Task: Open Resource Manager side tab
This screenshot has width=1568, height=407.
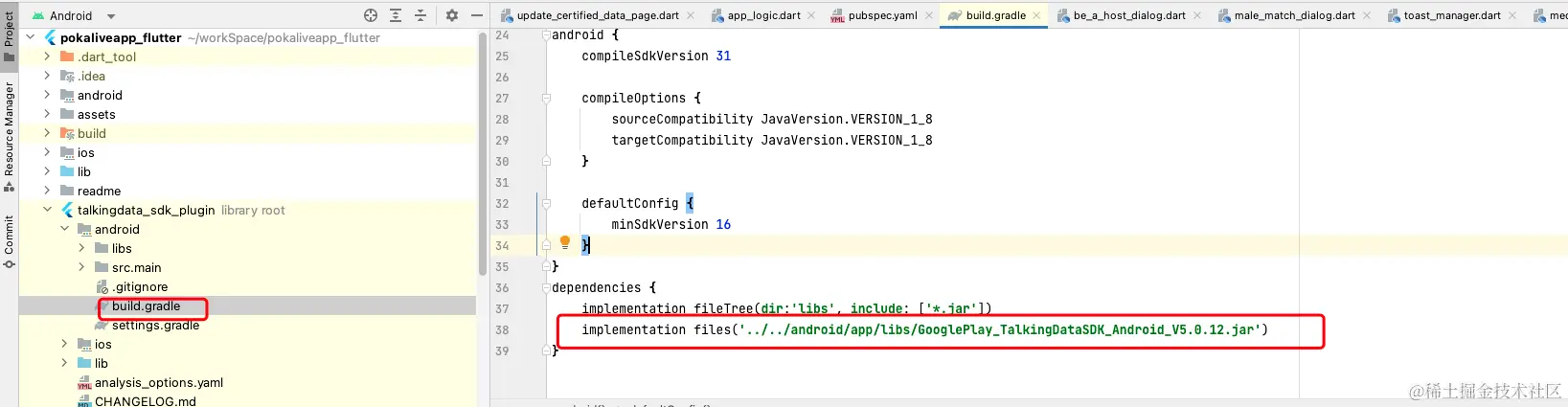Action: click(x=9, y=135)
